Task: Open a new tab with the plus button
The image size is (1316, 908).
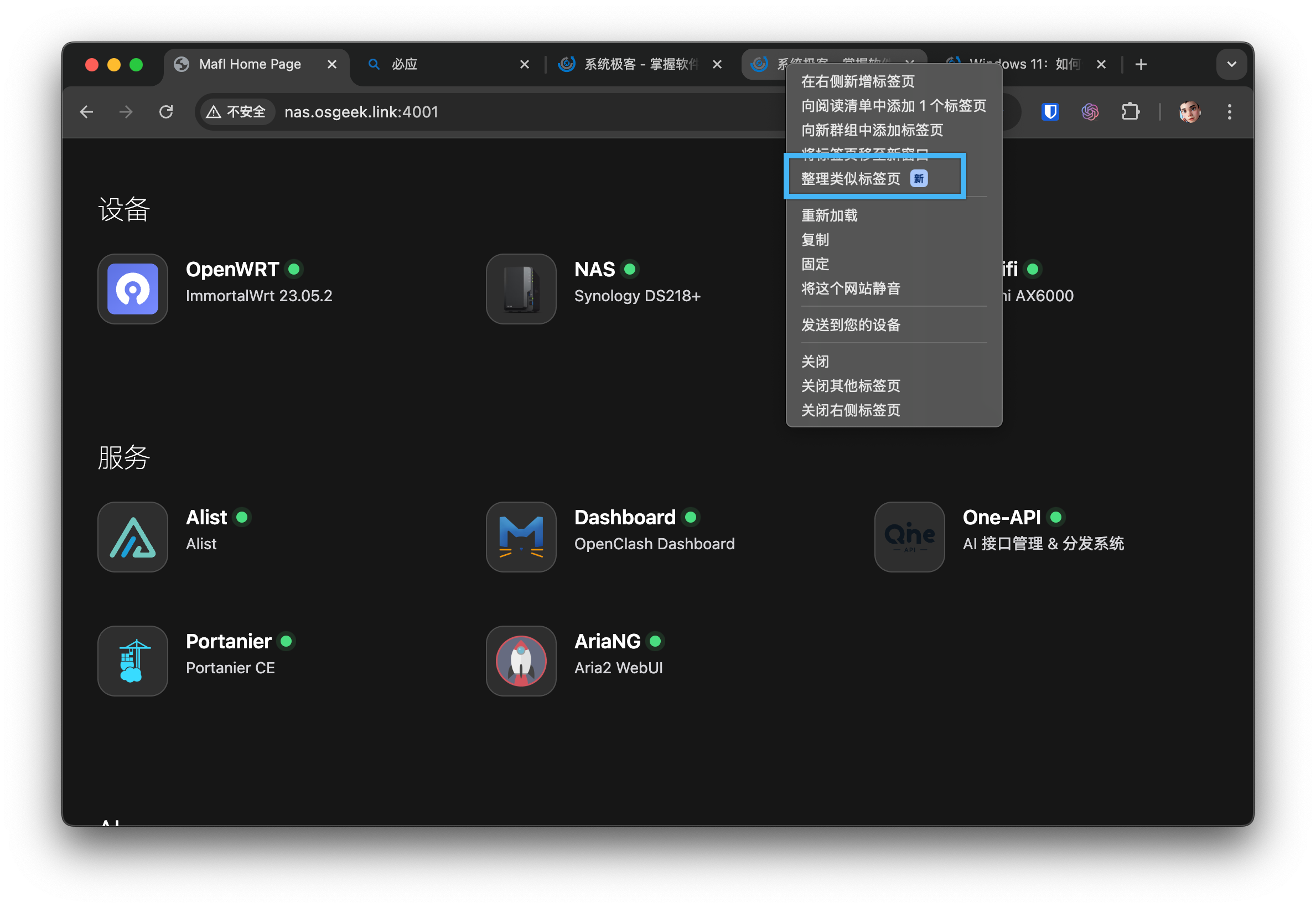Action: 1140,64
